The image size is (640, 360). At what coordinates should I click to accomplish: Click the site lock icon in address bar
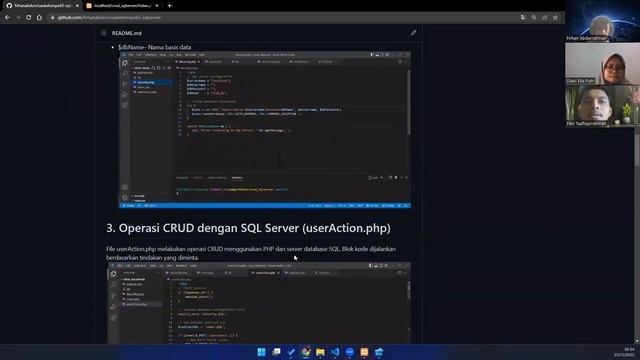coord(52,18)
